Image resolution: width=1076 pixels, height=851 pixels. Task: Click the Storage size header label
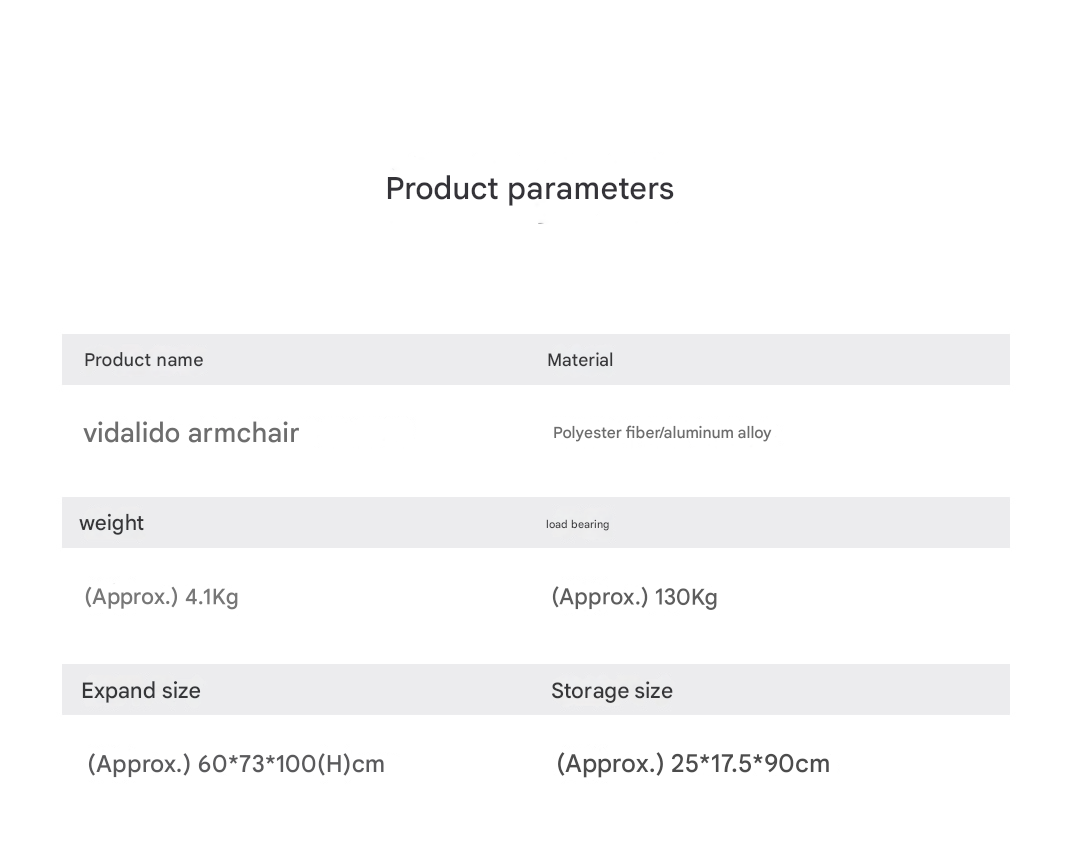tap(611, 690)
